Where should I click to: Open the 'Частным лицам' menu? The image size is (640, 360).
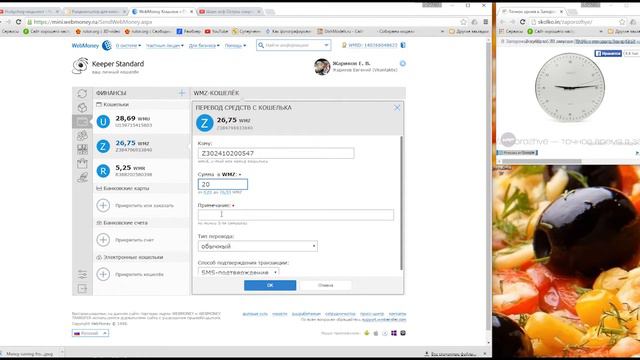click(x=164, y=46)
